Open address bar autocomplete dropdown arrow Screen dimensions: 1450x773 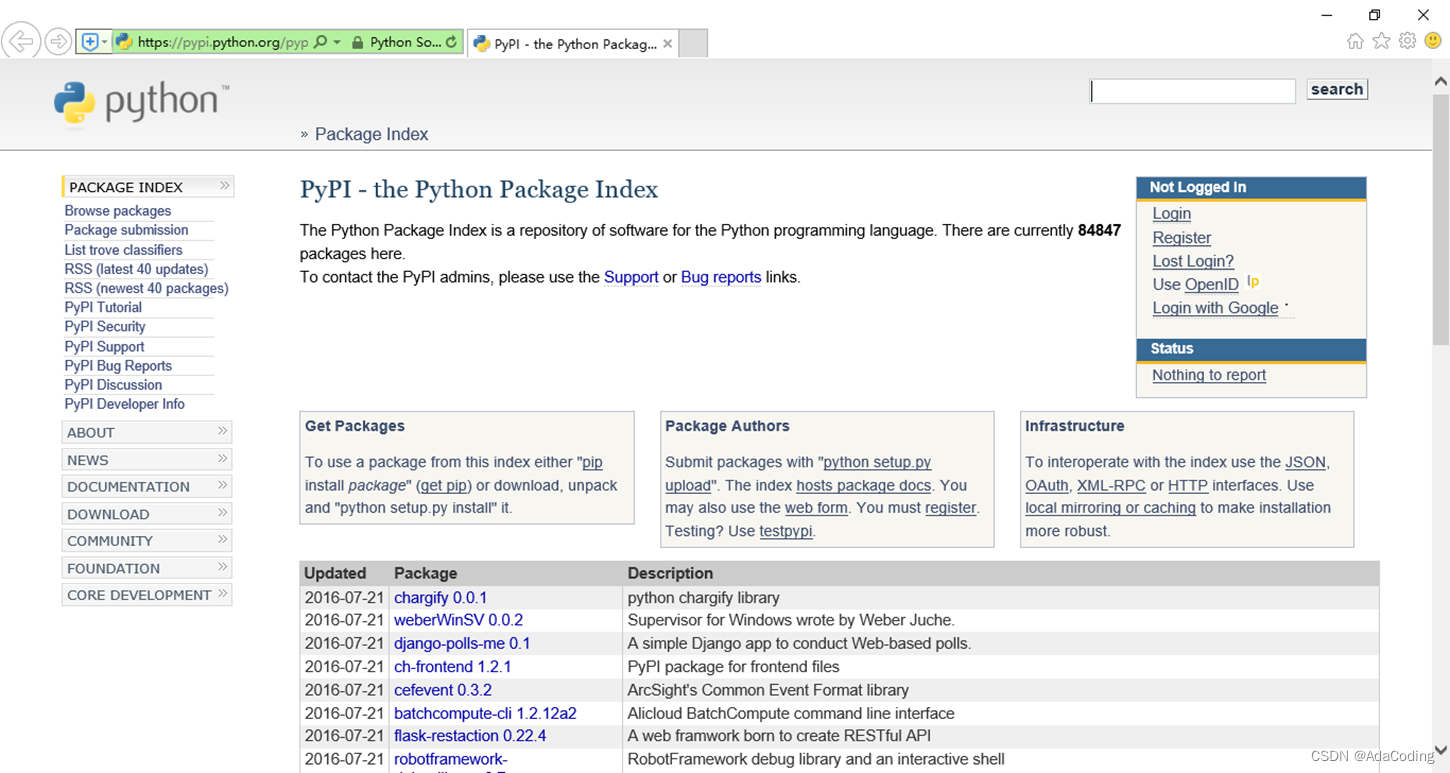[337, 42]
